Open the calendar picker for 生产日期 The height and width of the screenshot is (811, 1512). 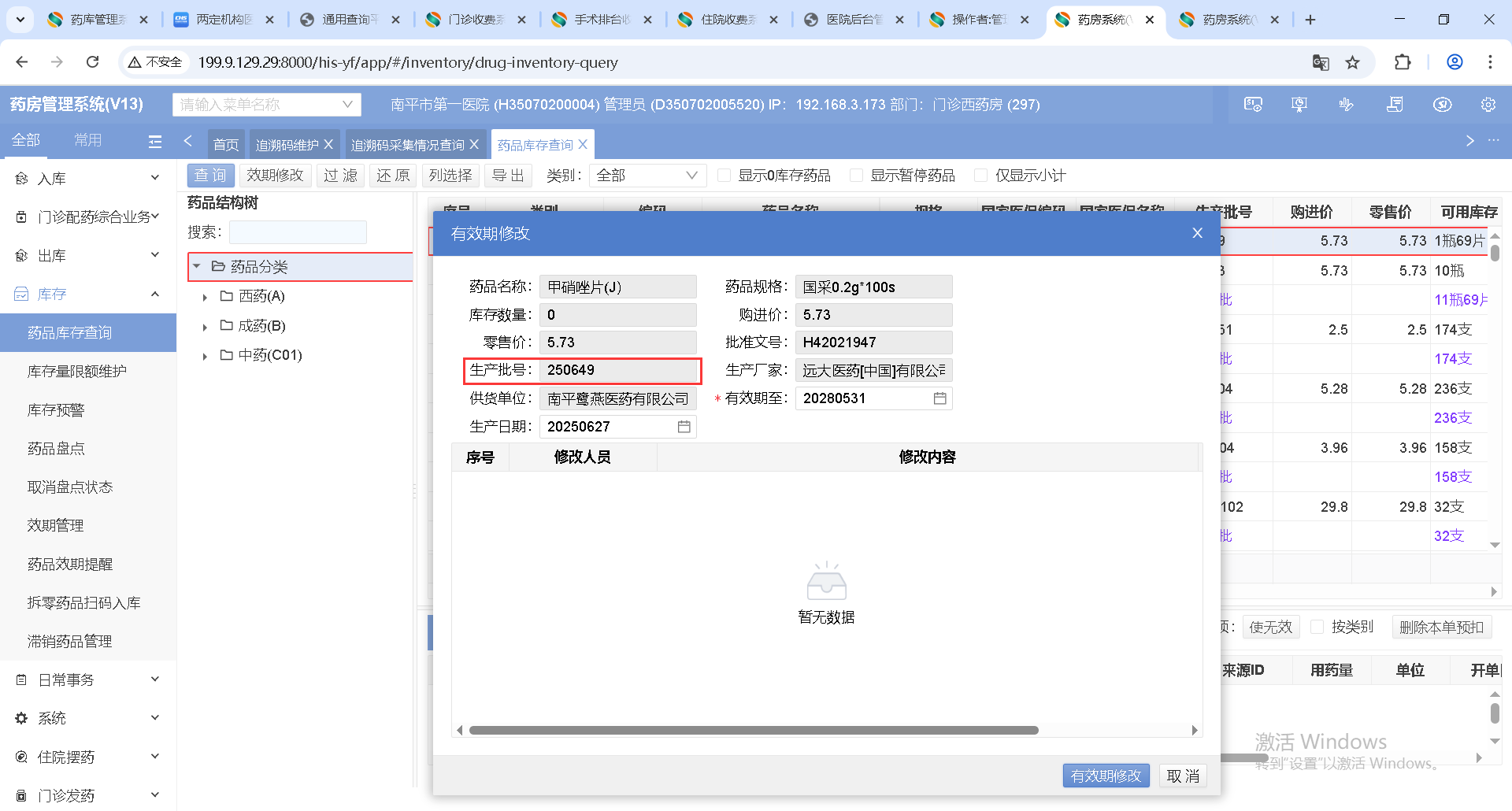coord(684,427)
